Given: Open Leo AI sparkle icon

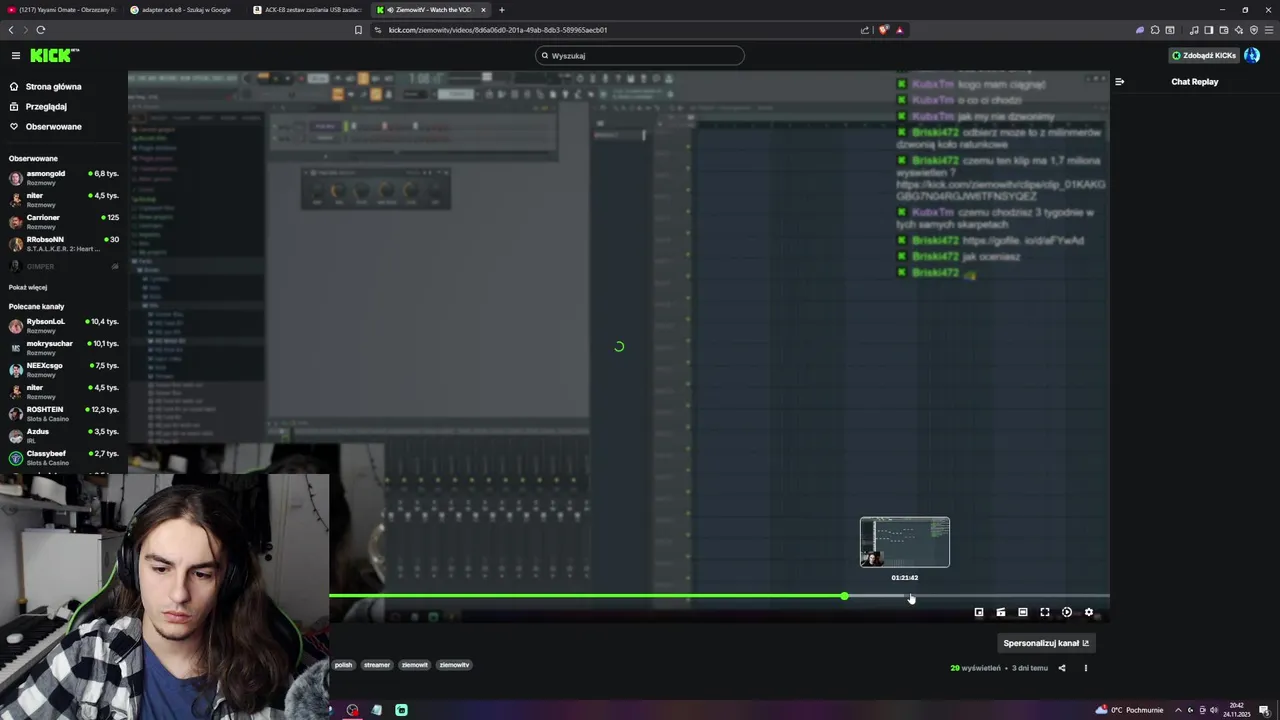Looking at the screenshot, I should click(x=1238, y=30).
